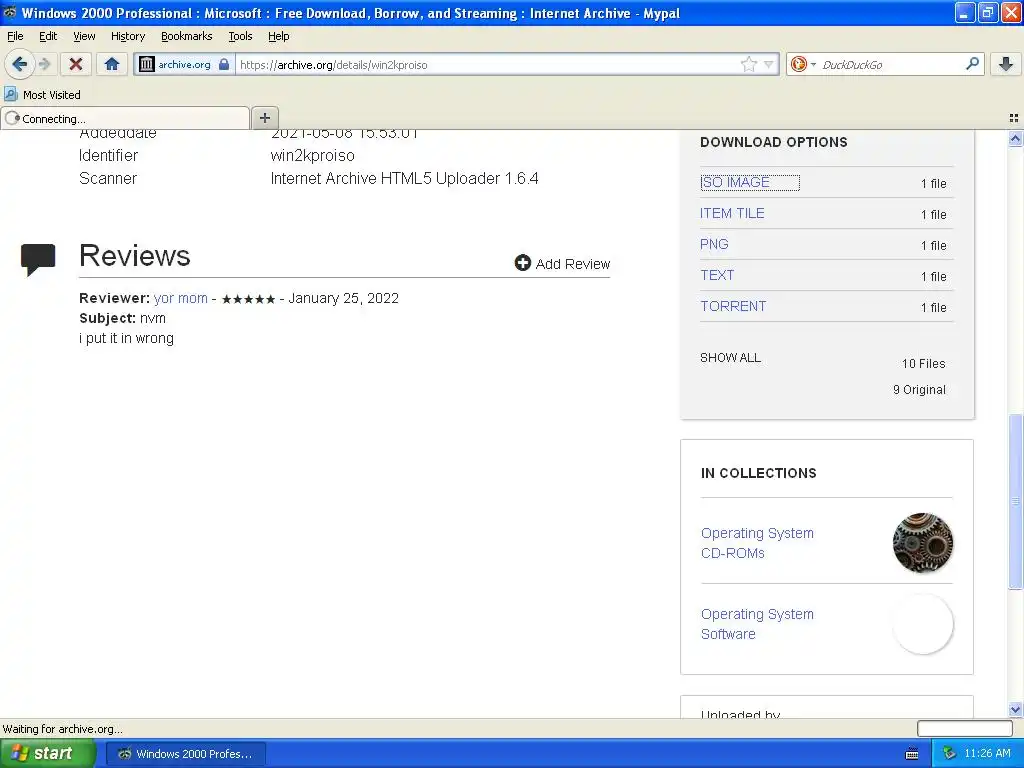Click the padlock security icon
This screenshot has width=1024, height=768.
coord(224,64)
